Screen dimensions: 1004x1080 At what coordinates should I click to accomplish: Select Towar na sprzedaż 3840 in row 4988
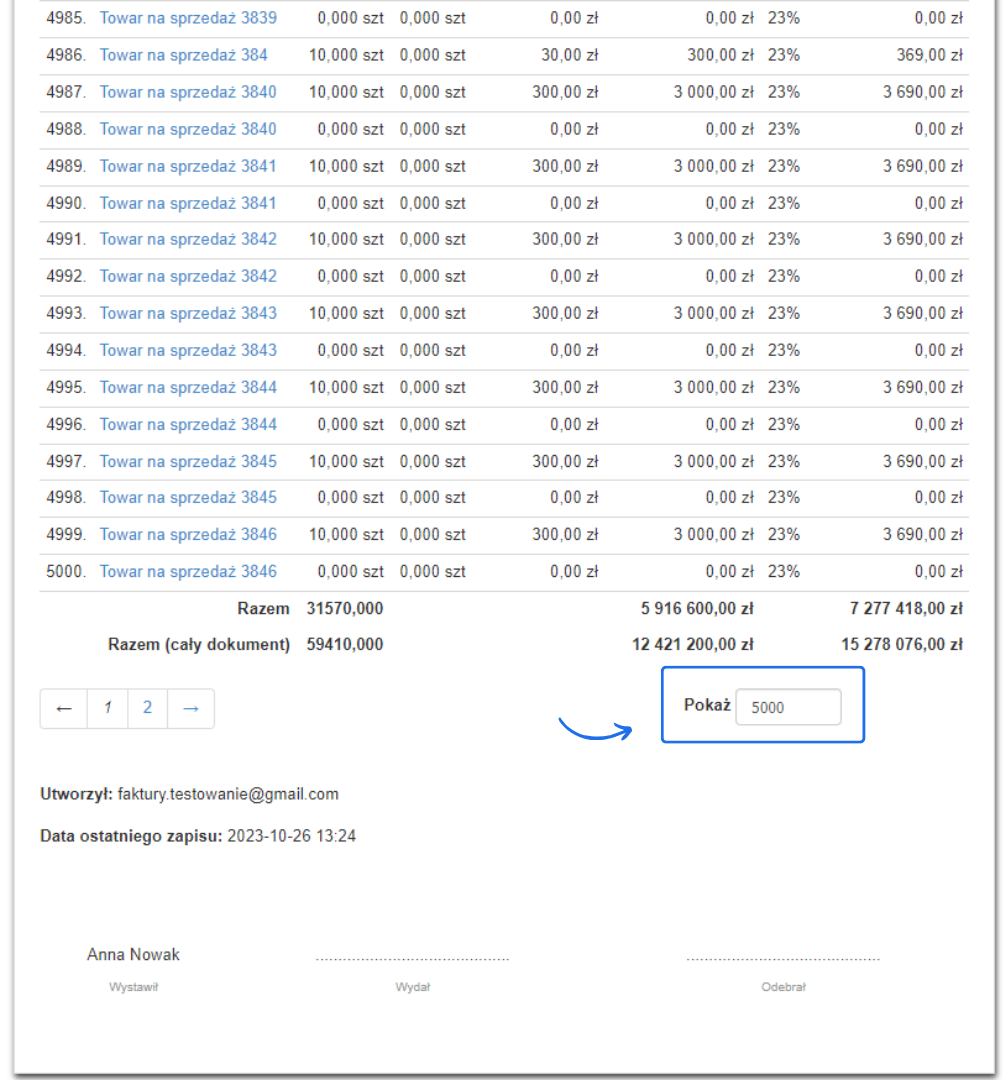pyautogui.click(x=188, y=129)
